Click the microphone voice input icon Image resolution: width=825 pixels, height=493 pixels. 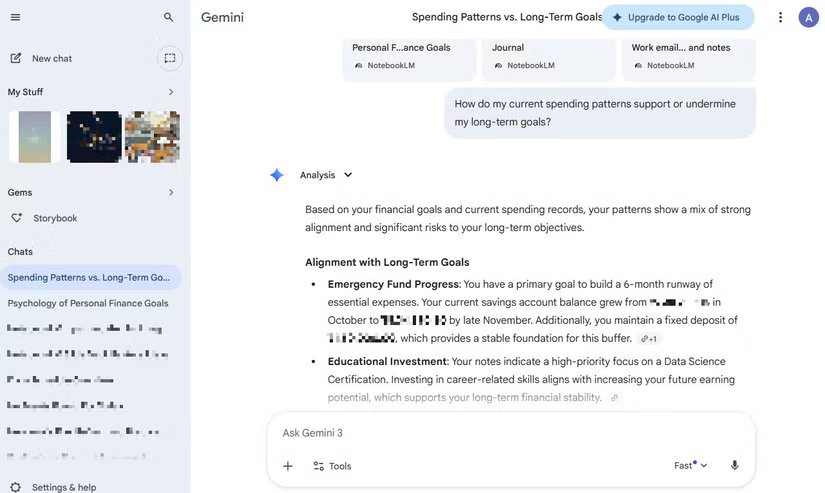pyautogui.click(x=734, y=465)
